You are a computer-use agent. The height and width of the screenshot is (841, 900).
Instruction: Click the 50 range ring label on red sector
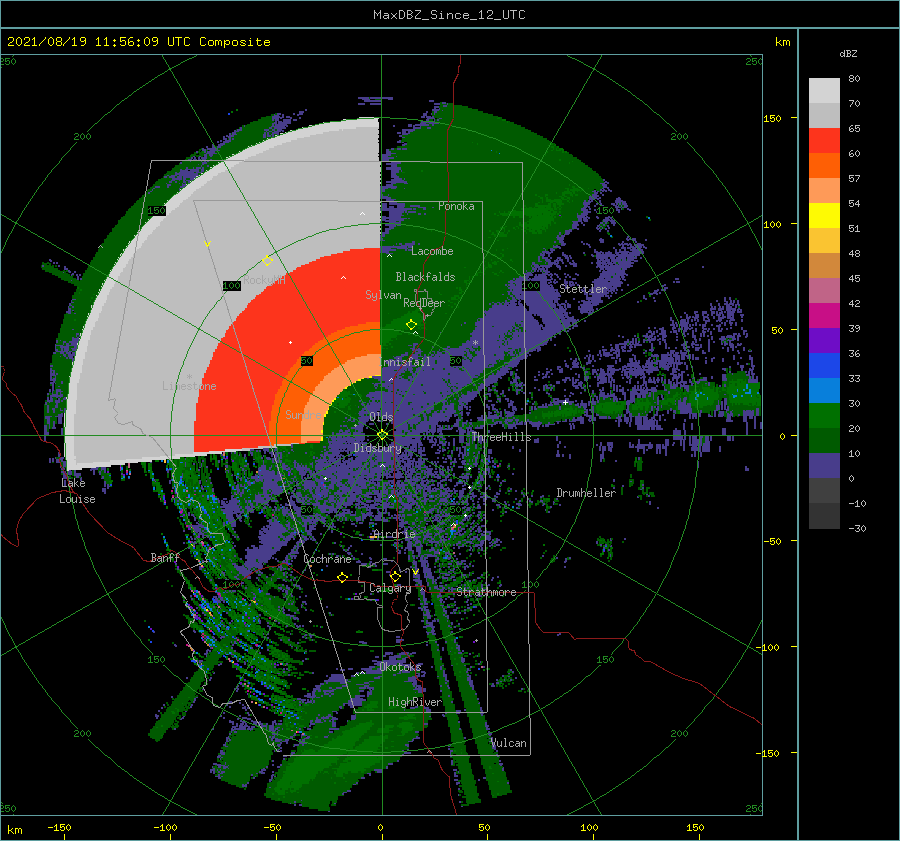307,361
